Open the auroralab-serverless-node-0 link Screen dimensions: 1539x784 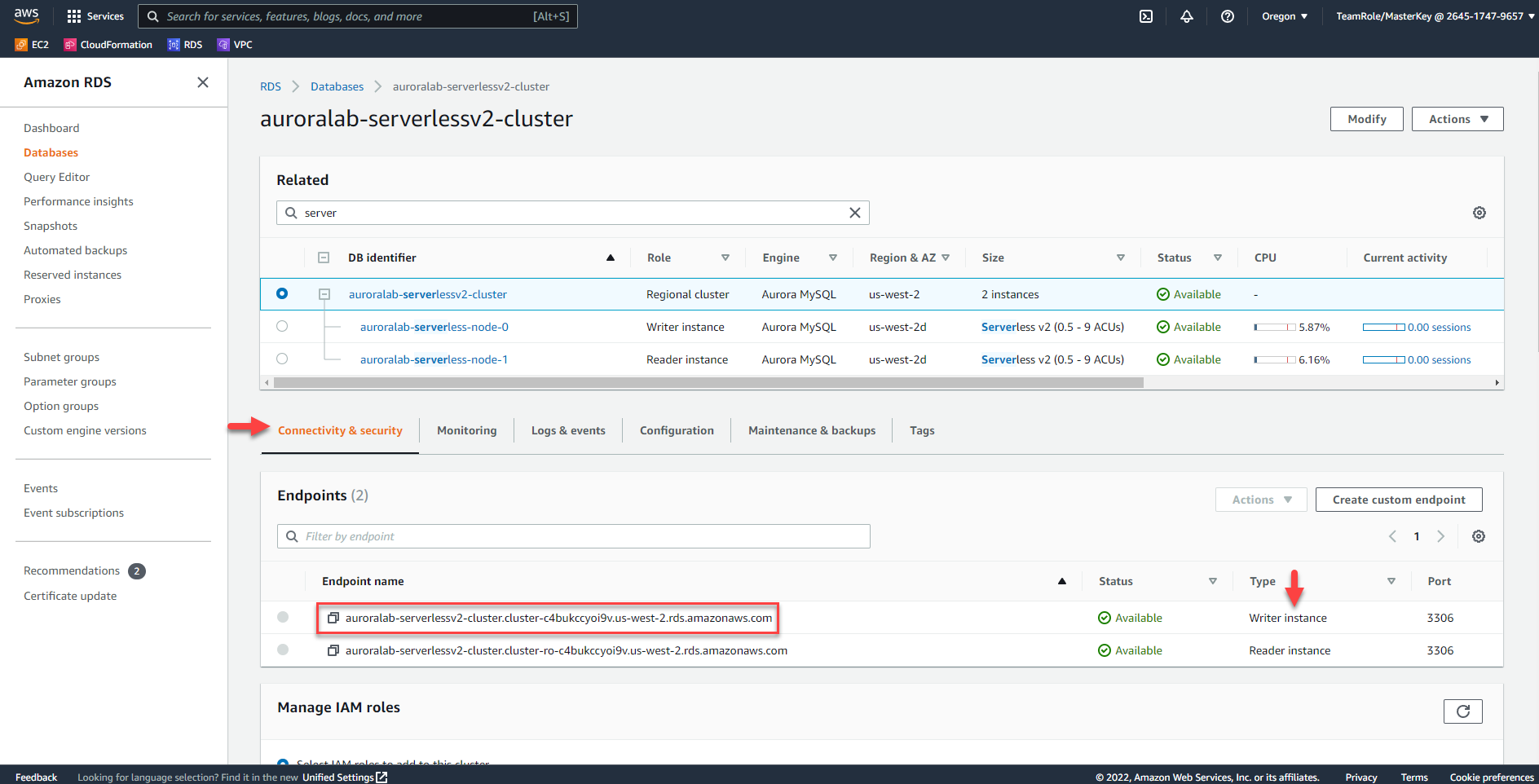[434, 327]
